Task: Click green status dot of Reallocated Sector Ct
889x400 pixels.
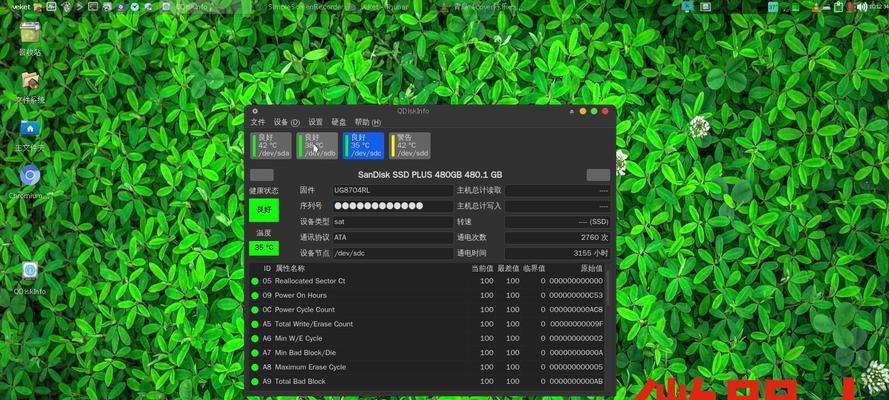Action: coord(255,281)
